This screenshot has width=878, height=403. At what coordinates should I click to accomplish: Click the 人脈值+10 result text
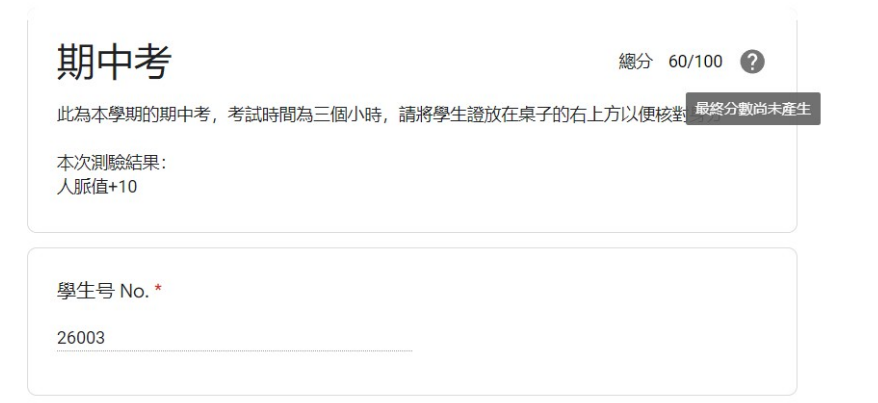[x=97, y=187]
